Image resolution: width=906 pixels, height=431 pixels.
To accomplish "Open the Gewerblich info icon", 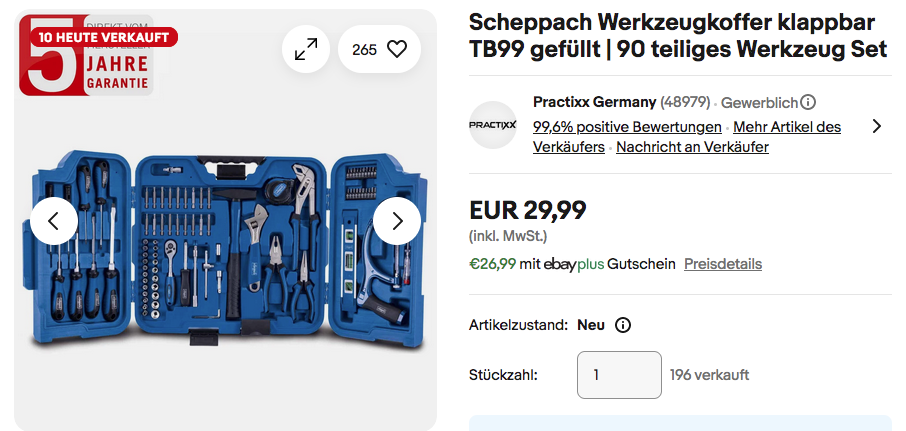I will click(x=808, y=102).
